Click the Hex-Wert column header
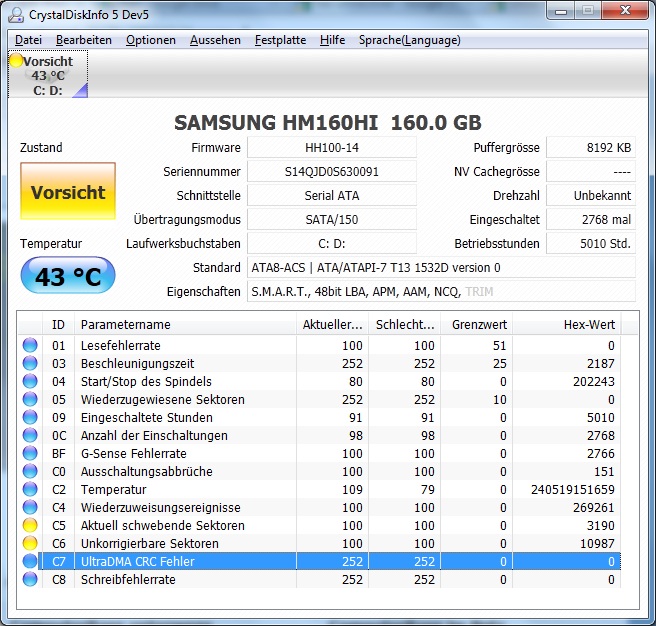The width and height of the screenshot is (656, 626). (567, 324)
